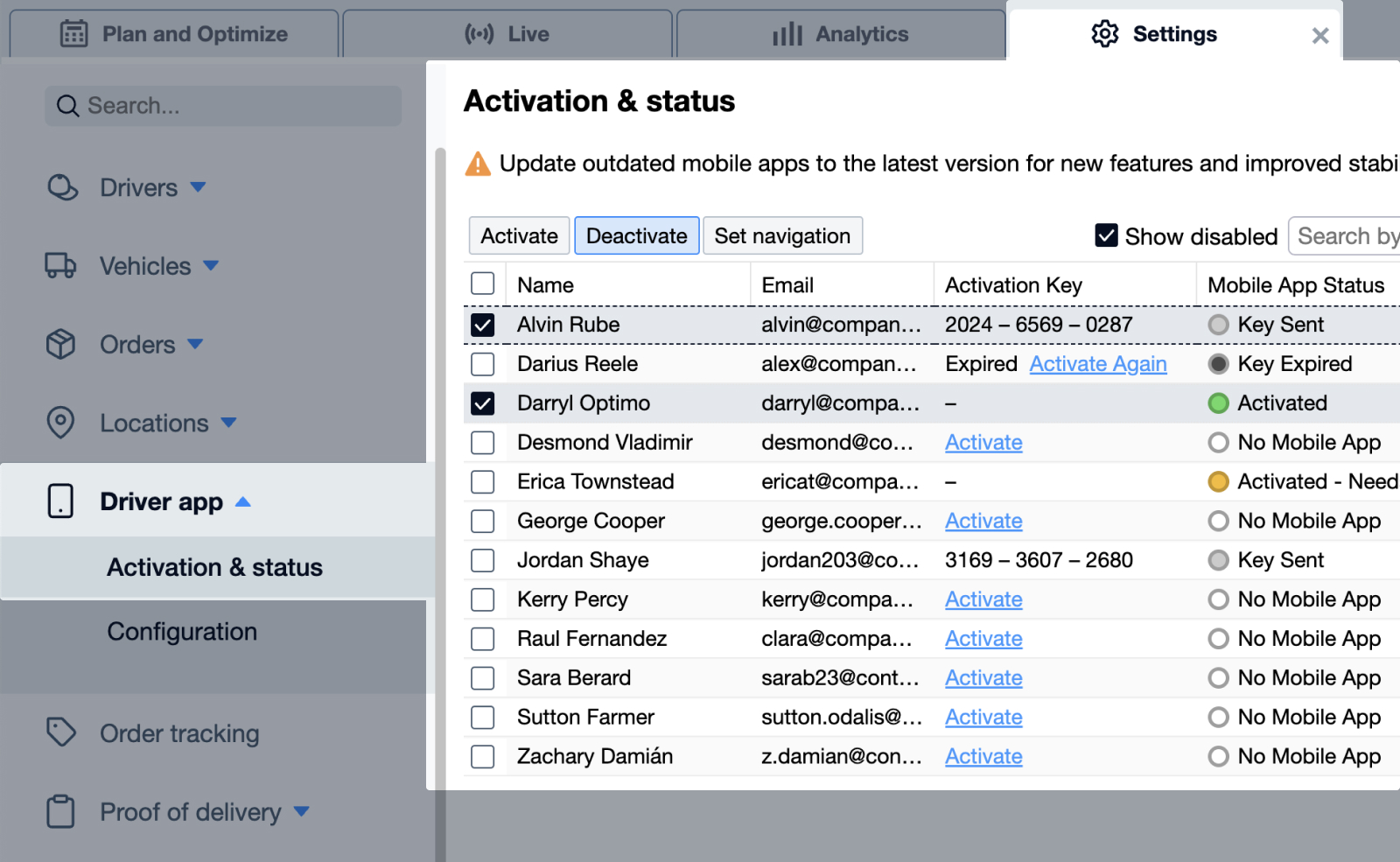The image size is (1400, 862).
Task: Click the bar chart icon on Analytics tab
Action: [787, 34]
